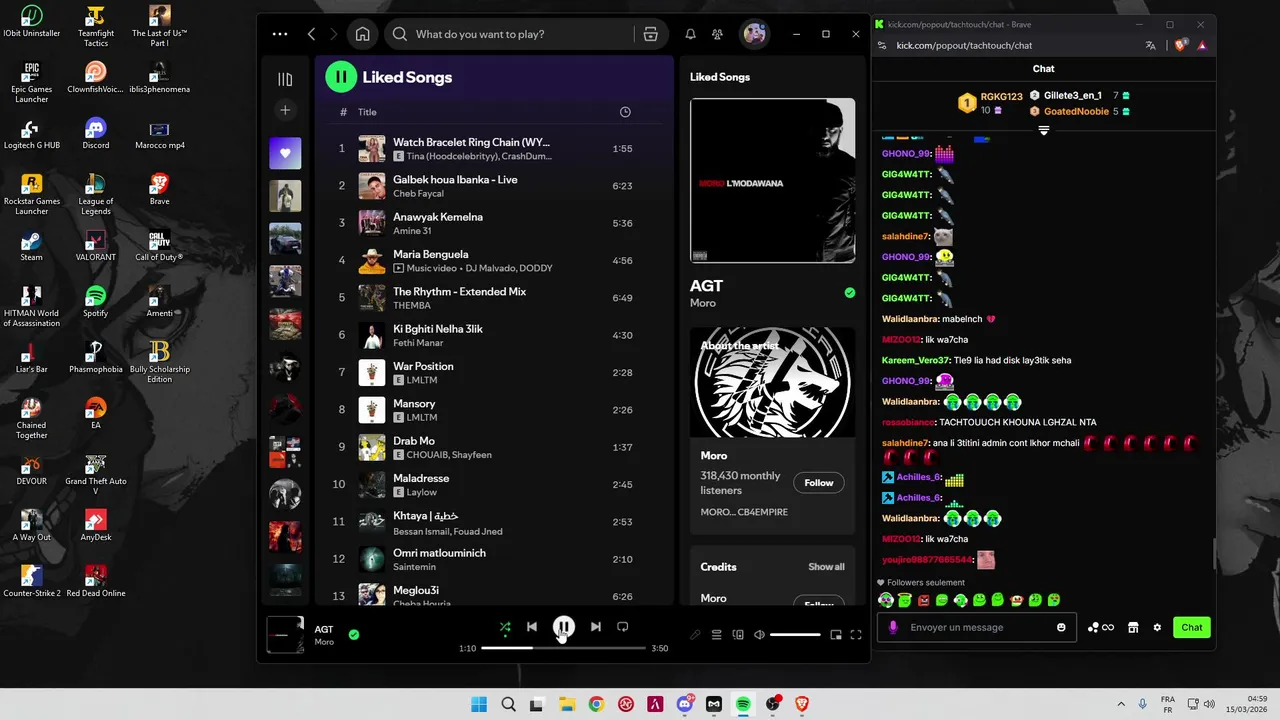Open Spotify notifications bell
The image size is (1280, 720).
click(x=690, y=34)
